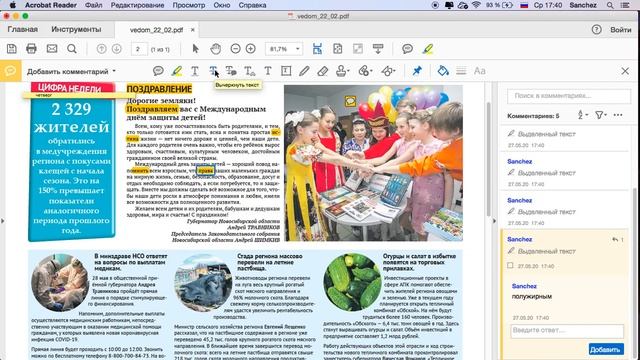Switch to the Главная tab
The image size is (640, 360).
click(x=22, y=29)
